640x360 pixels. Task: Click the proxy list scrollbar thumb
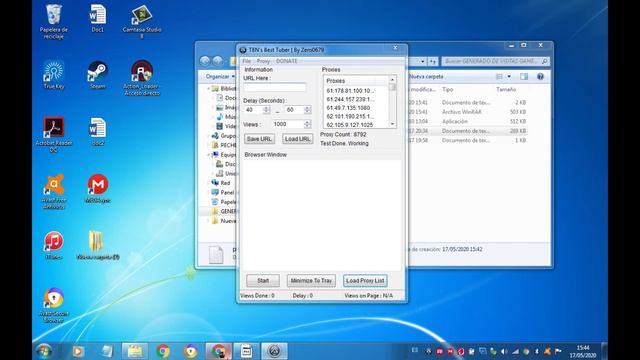click(x=392, y=87)
